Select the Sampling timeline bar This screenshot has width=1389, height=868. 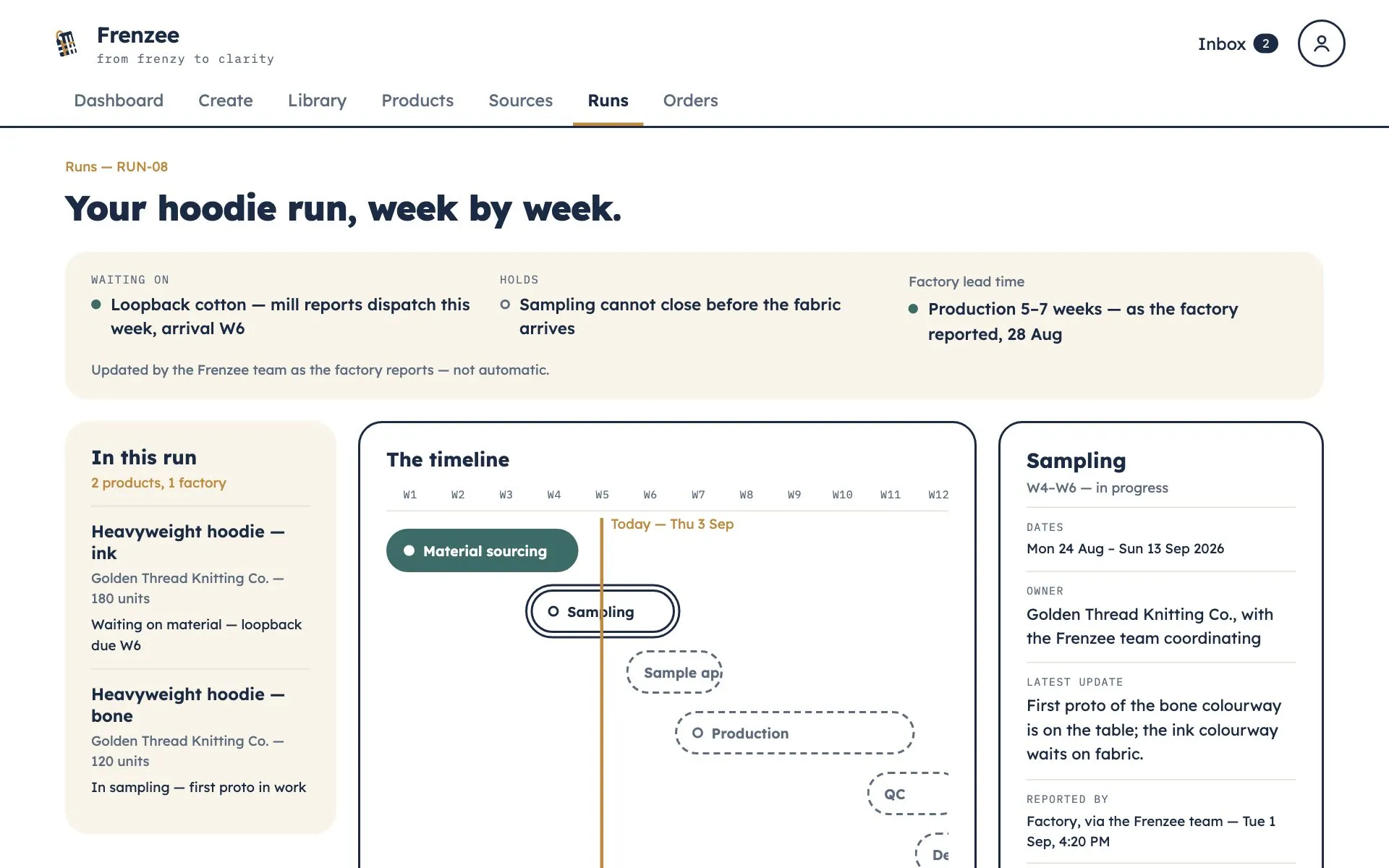(602, 611)
